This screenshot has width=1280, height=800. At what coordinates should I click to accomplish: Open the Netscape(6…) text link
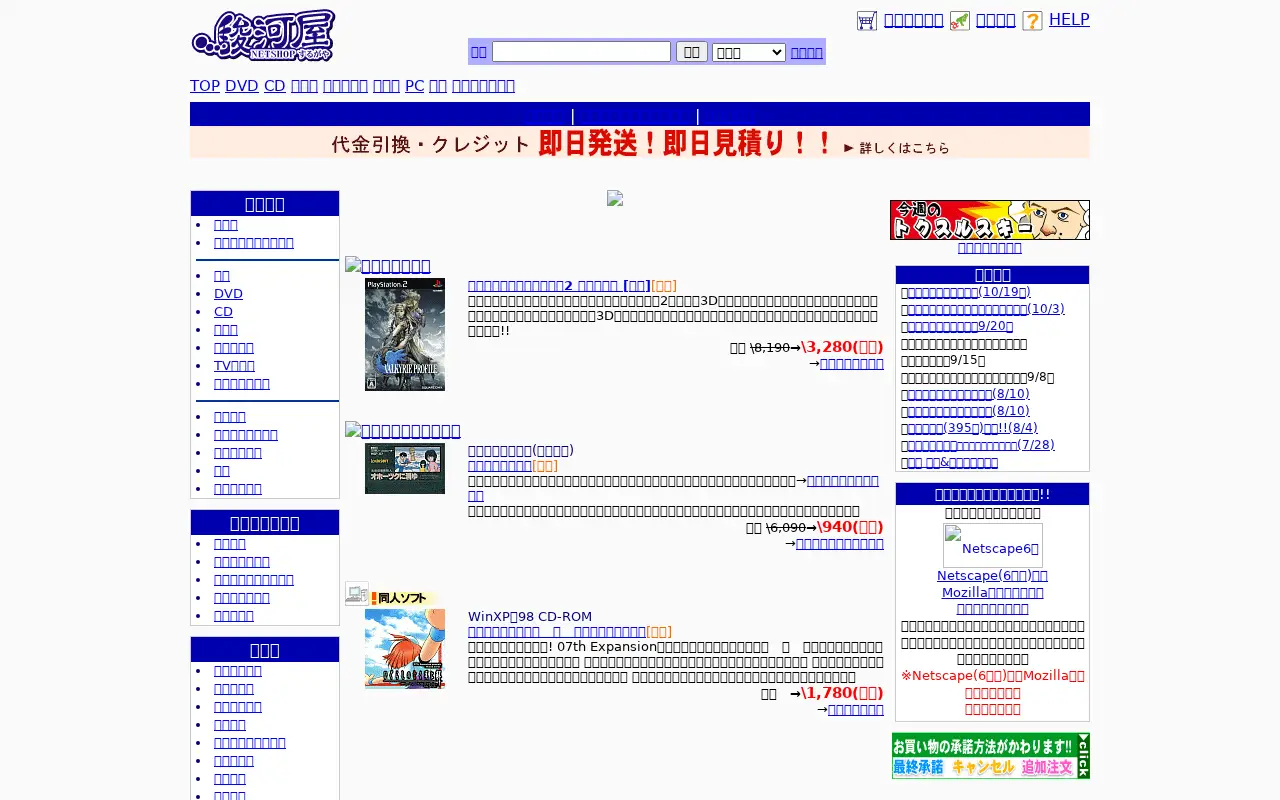tap(992, 576)
